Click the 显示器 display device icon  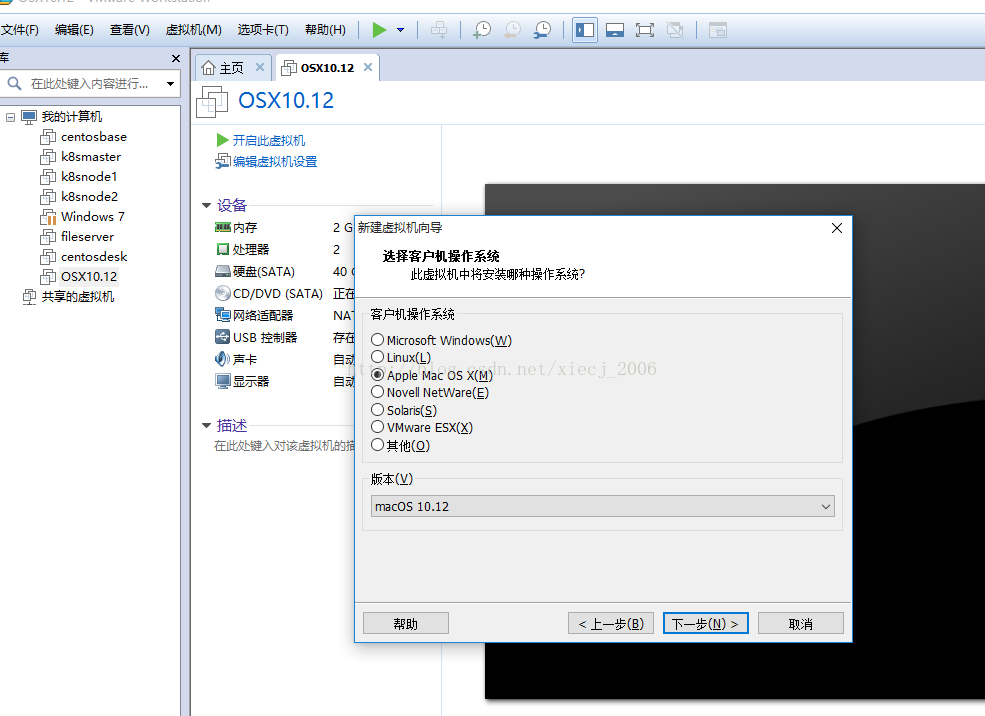[x=223, y=381]
